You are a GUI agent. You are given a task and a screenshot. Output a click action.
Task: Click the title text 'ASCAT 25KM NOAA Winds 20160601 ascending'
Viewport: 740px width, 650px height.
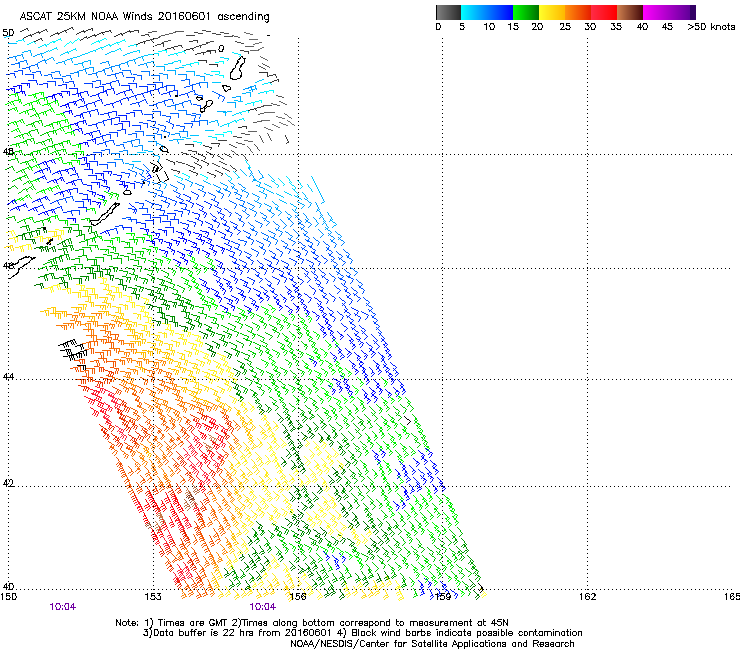144,17
